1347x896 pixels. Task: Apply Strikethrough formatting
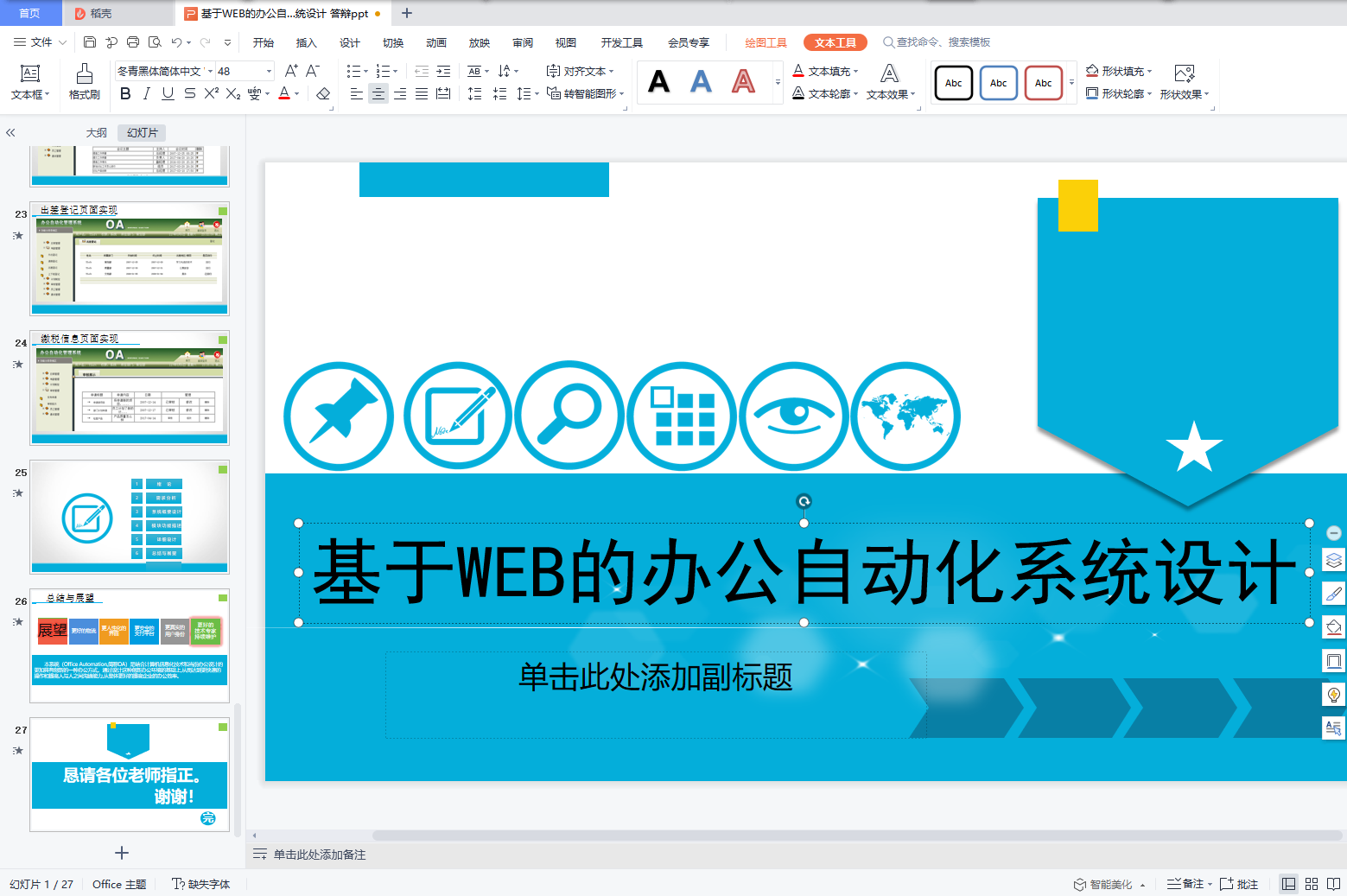pos(190,93)
